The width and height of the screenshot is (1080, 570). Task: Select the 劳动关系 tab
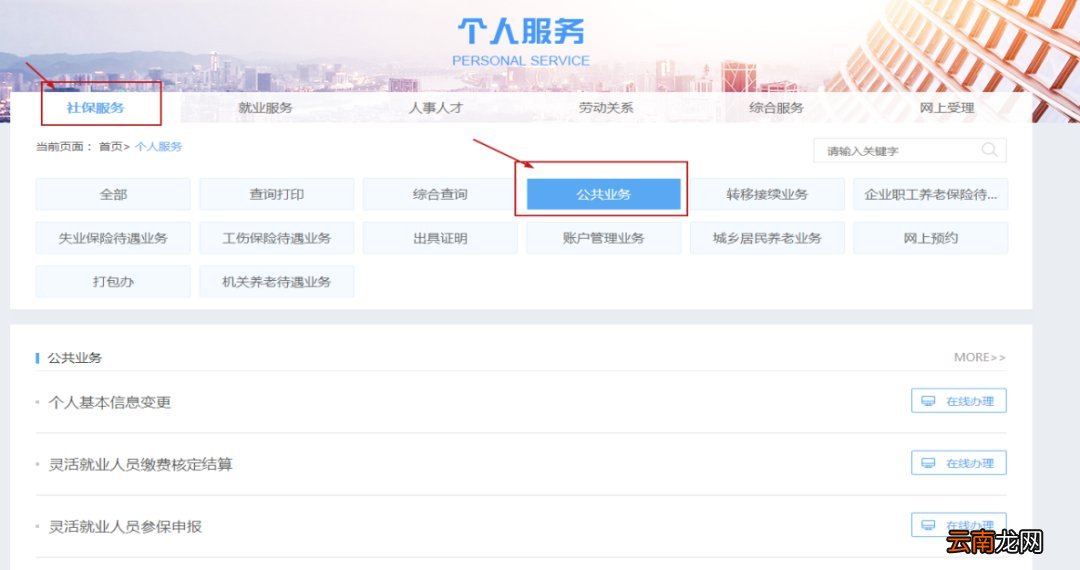coord(606,108)
